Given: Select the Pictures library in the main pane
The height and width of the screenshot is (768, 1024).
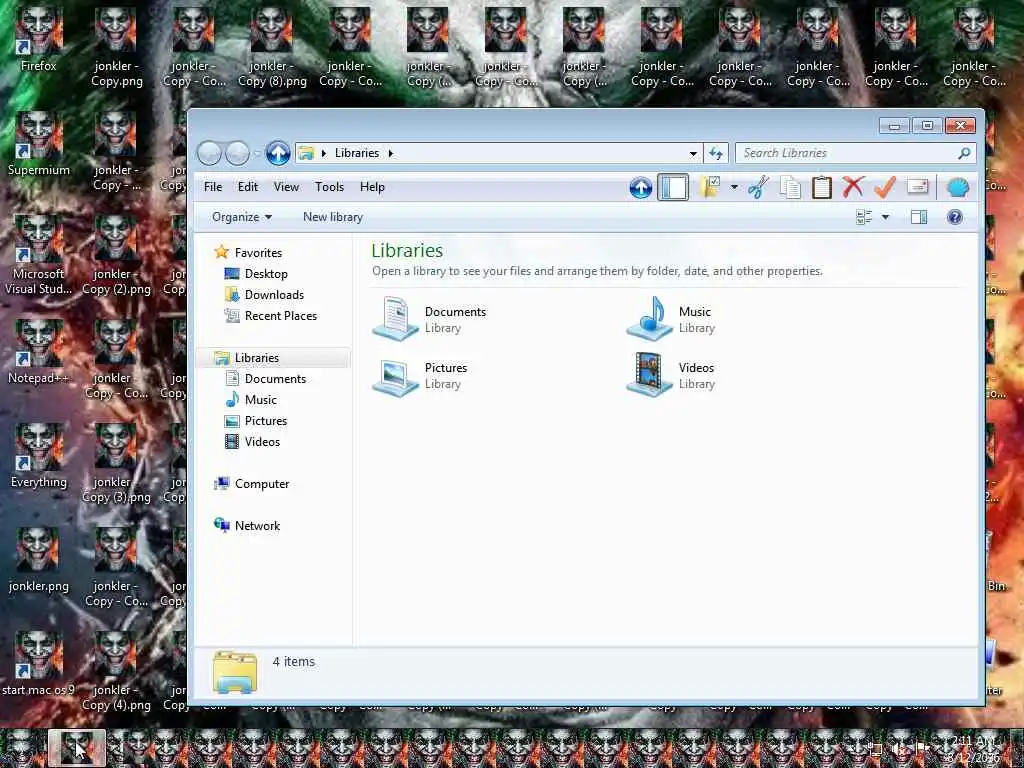Looking at the screenshot, I should click(x=421, y=375).
